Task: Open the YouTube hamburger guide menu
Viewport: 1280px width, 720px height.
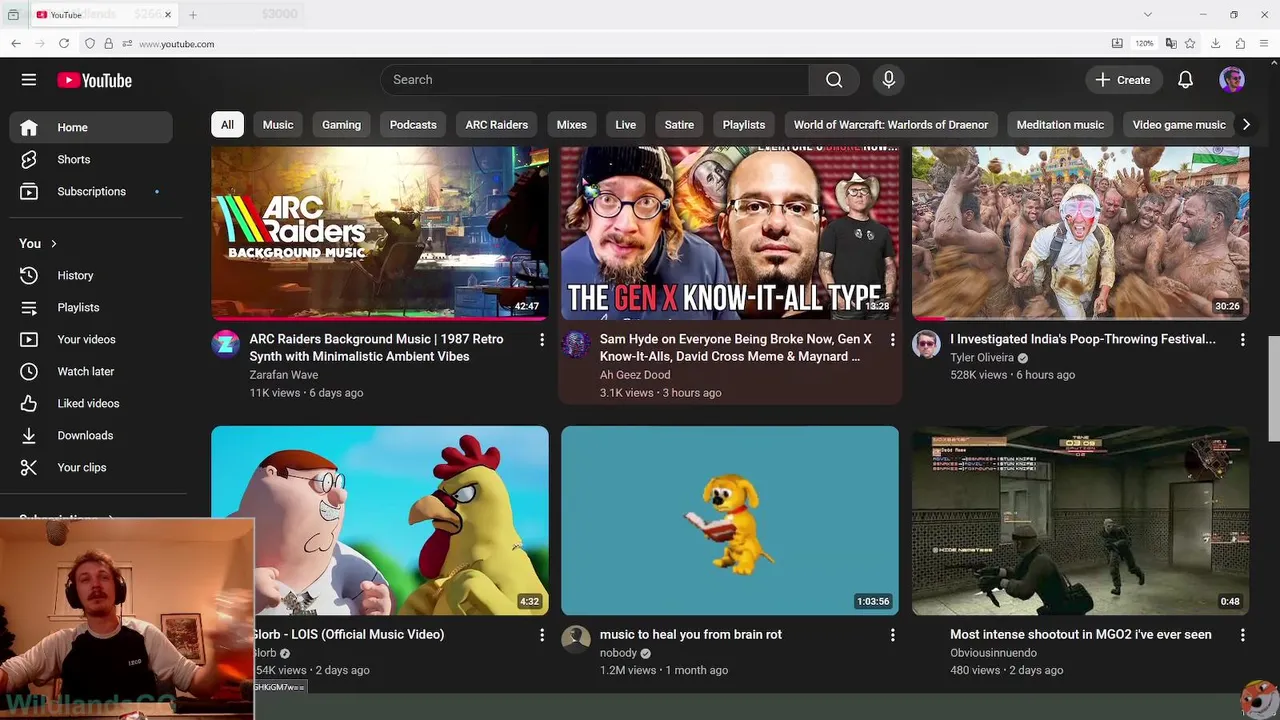Action: [29, 80]
